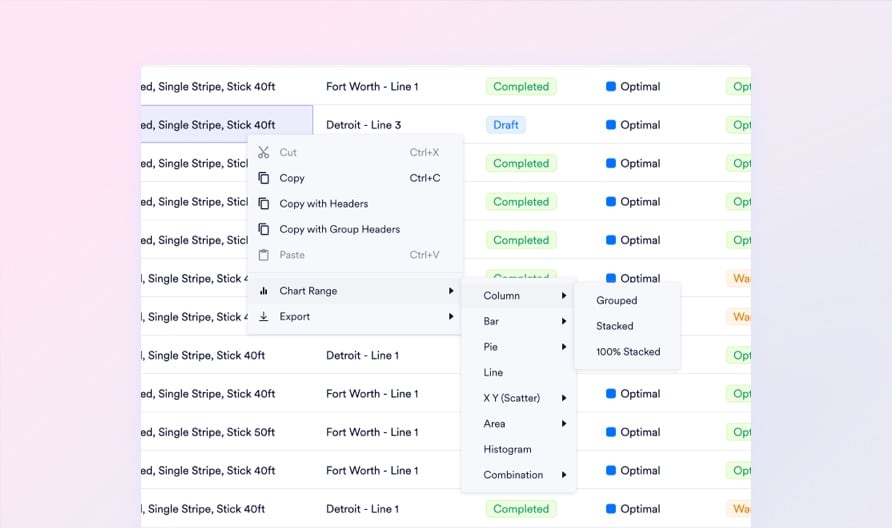892x528 pixels.
Task: Select Column chart type
Action: click(518, 295)
